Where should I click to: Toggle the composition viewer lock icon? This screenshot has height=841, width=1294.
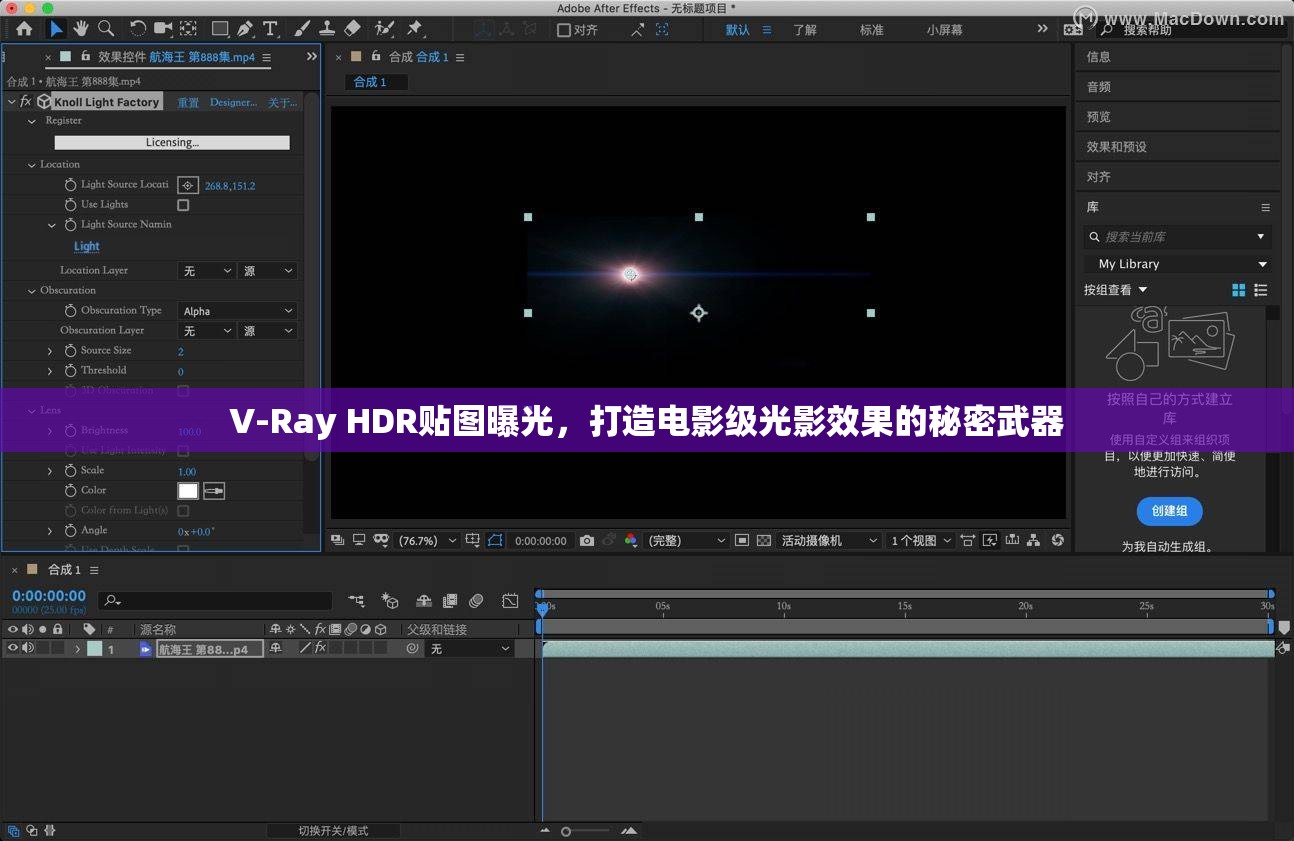click(x=376, y=57)
